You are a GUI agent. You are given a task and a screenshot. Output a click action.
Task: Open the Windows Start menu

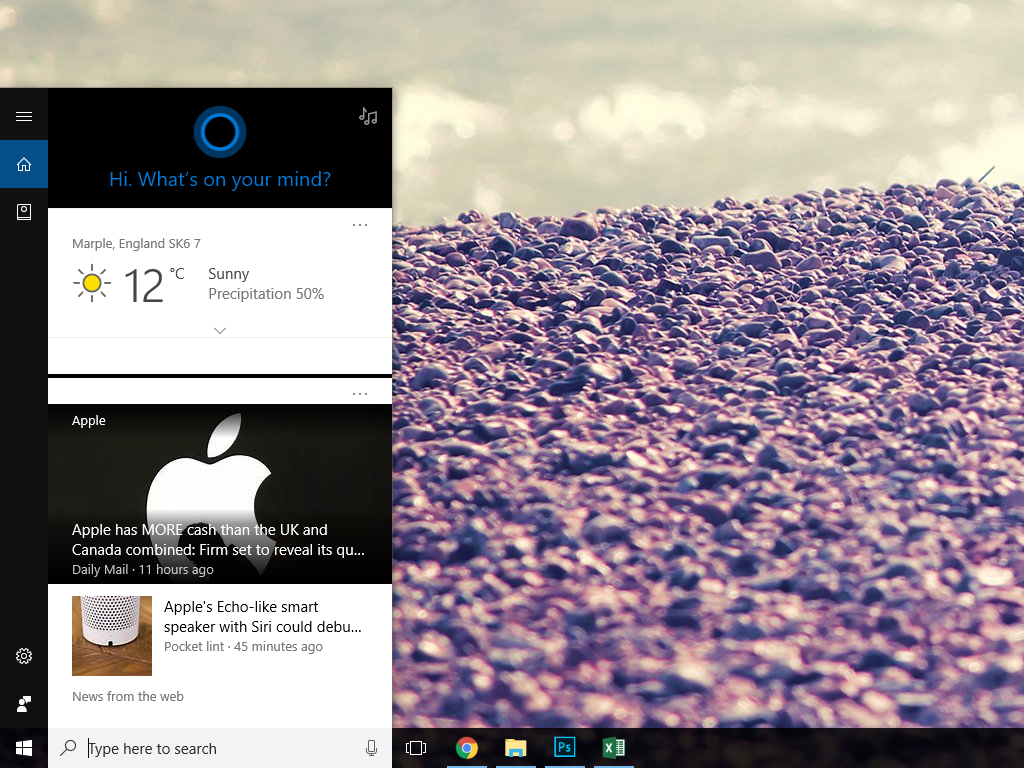24,748
